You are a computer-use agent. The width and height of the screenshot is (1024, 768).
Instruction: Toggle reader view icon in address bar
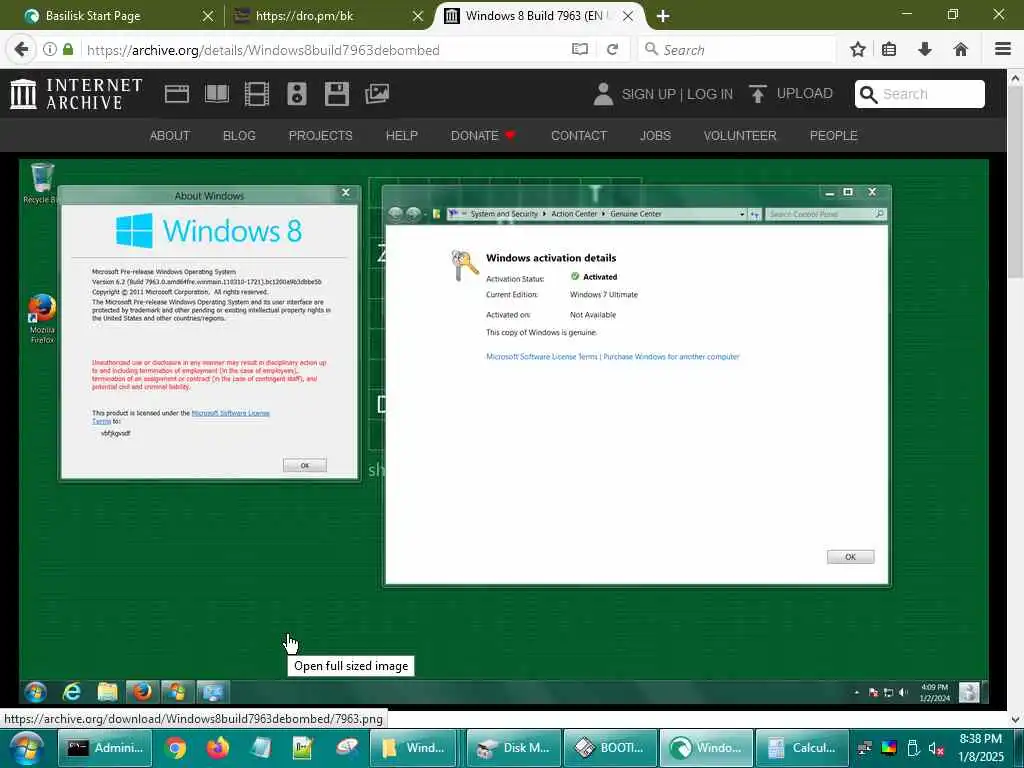579,50
